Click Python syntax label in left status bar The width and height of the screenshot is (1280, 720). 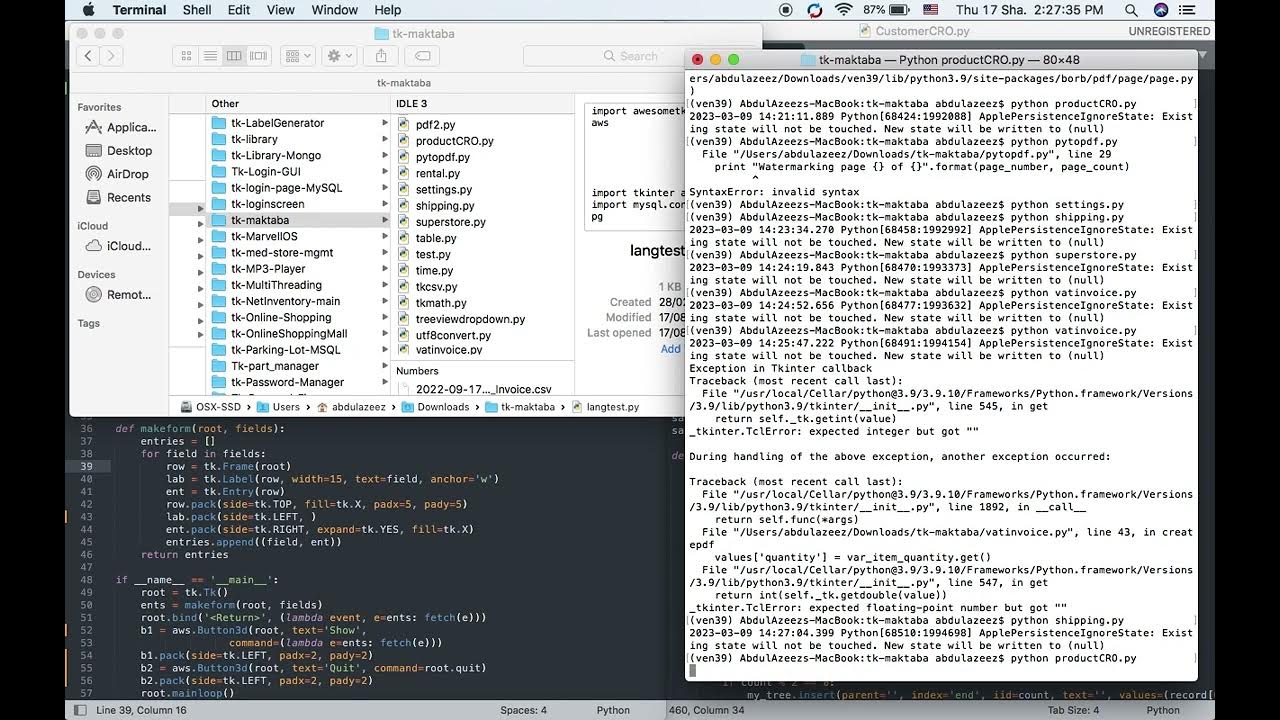tap(613, 710)
